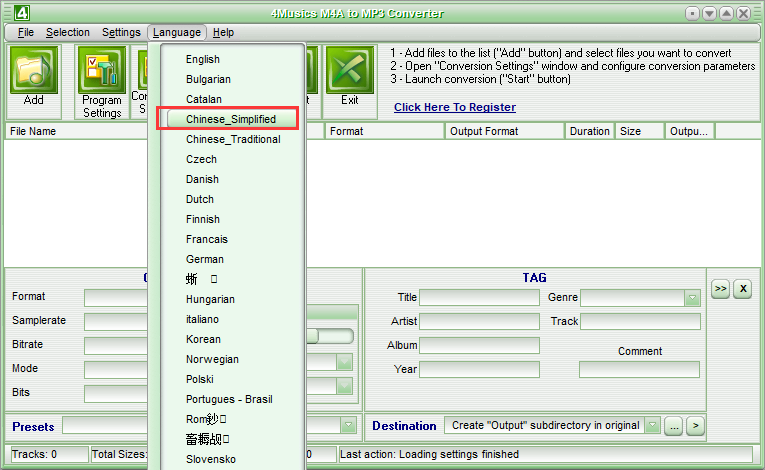Select Dutch language
This screenshot has width=765, height=470.
200,199
